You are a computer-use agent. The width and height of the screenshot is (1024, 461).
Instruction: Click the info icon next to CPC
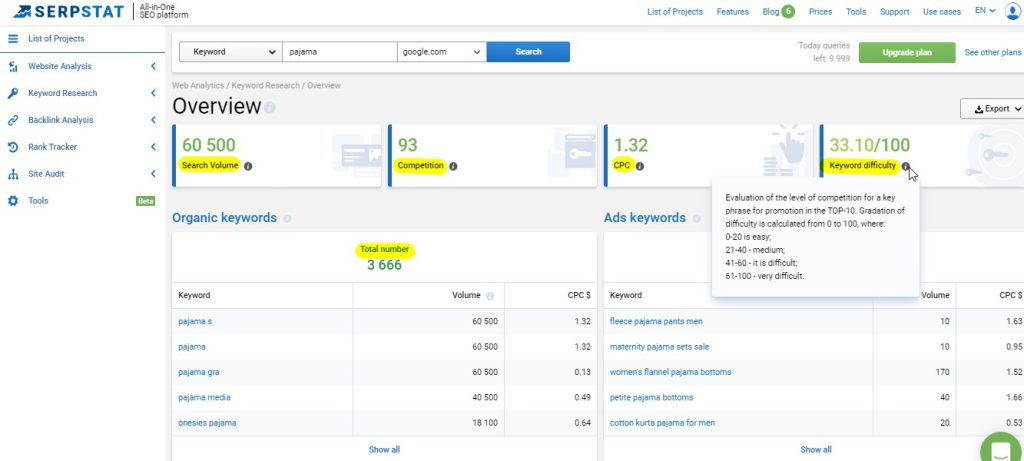tap(640, 166)
